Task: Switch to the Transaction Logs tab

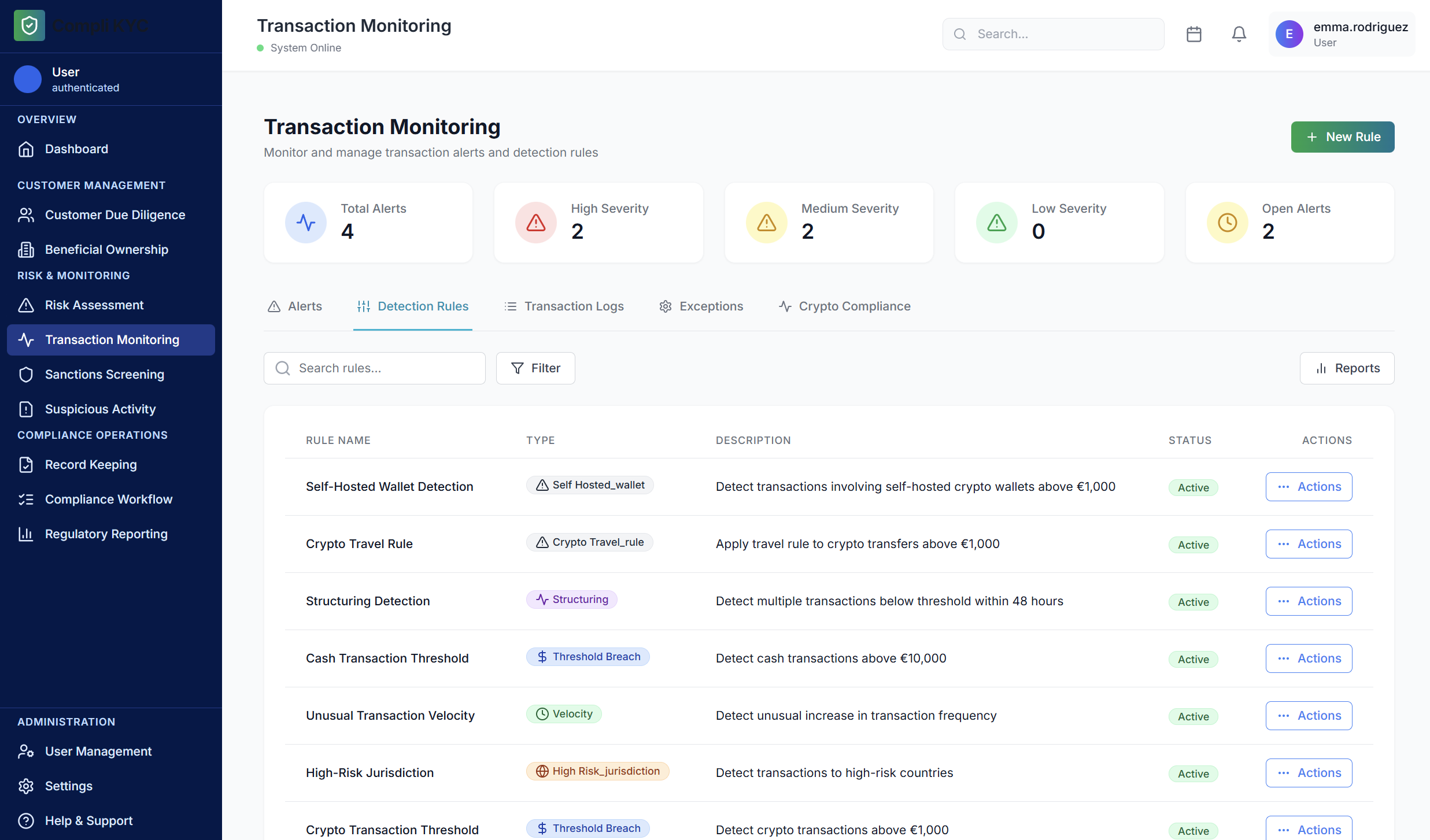Action: [574, 306]
